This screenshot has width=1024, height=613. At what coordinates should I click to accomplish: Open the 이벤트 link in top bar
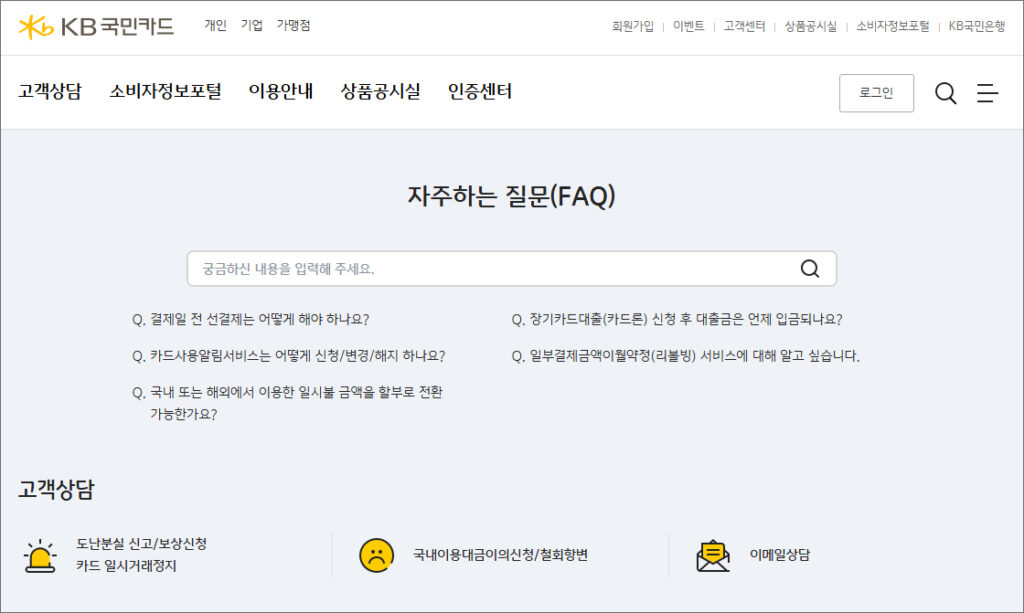click(688, 27)
